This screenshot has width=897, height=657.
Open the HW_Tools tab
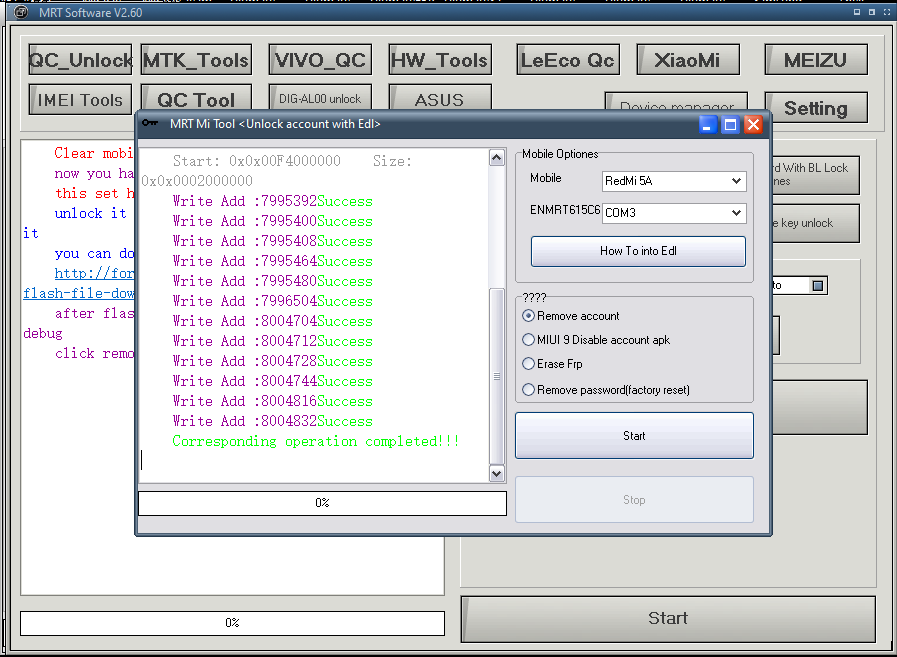(x=440, y=60)
